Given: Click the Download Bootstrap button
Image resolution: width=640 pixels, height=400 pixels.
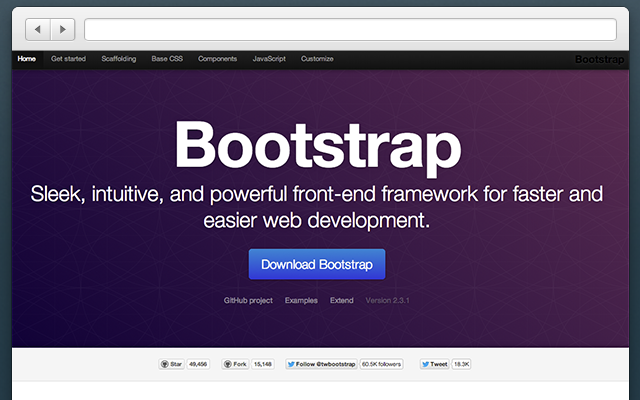Looking at the screenshot, I should tap(317, 264).
